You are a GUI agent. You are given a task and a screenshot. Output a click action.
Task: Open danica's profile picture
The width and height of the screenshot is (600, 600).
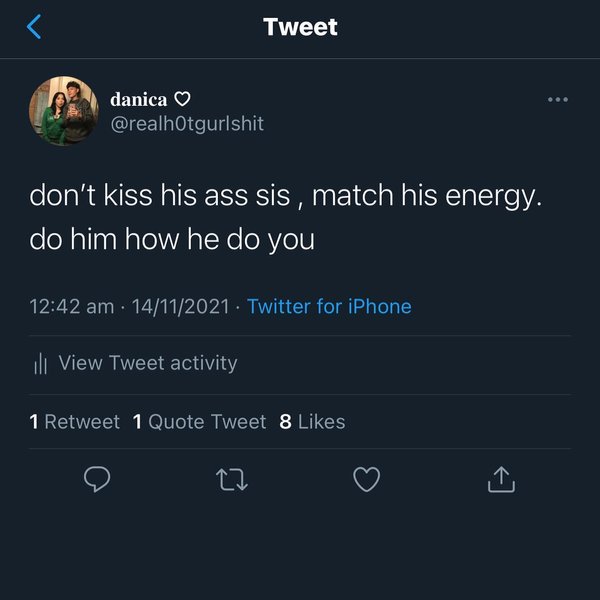point(64,111)
